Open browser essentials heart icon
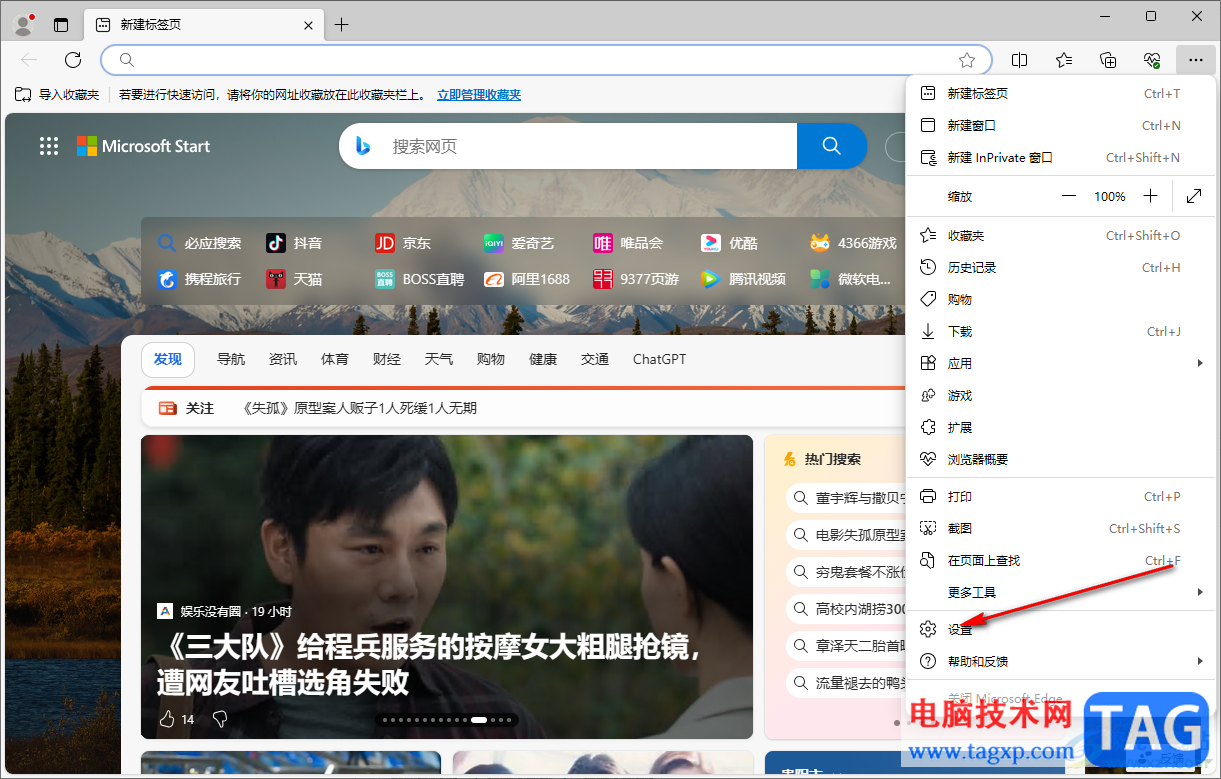The width and height of the screenshot is (1221, 779). click(1152, 60)
